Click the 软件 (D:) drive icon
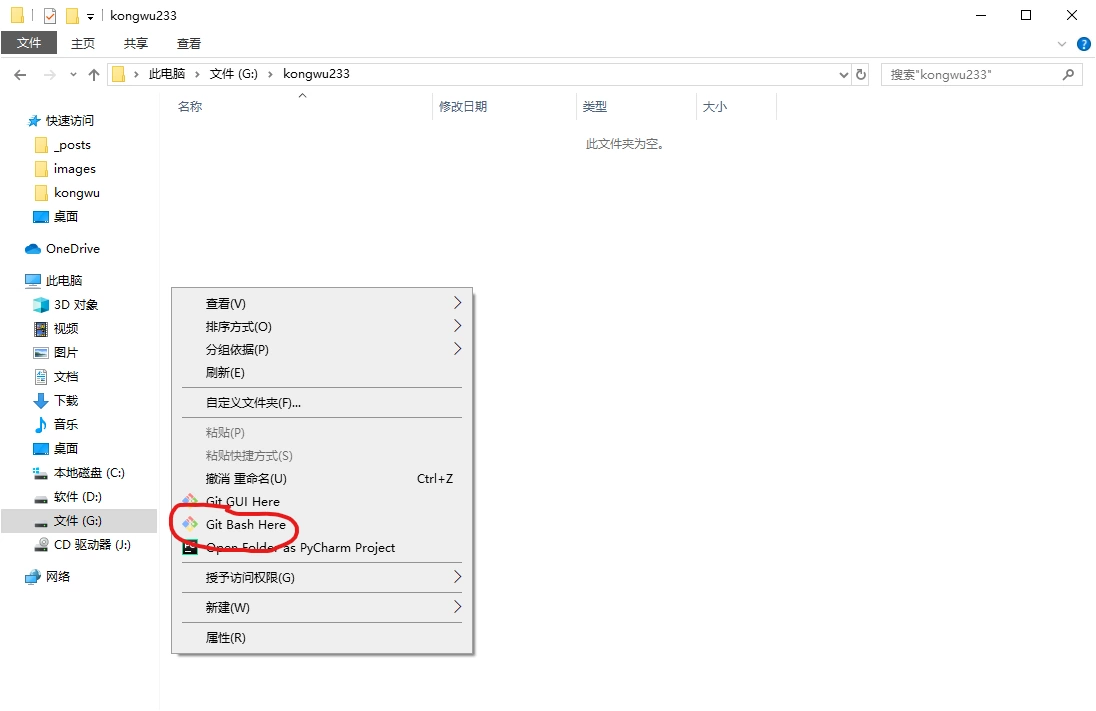 pyautogui.click(x=41, y=498)
